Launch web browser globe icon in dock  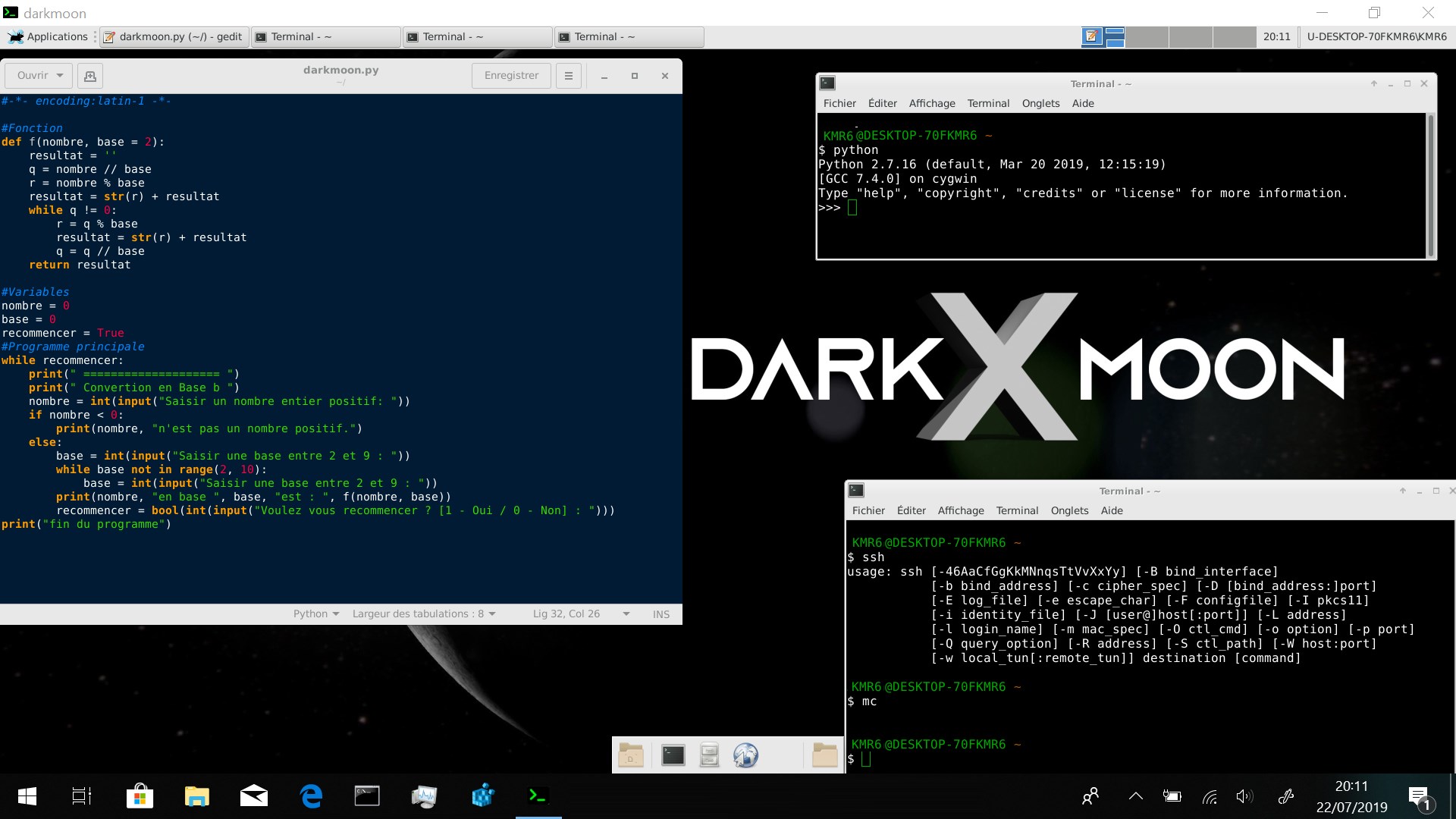click(745, 755)
